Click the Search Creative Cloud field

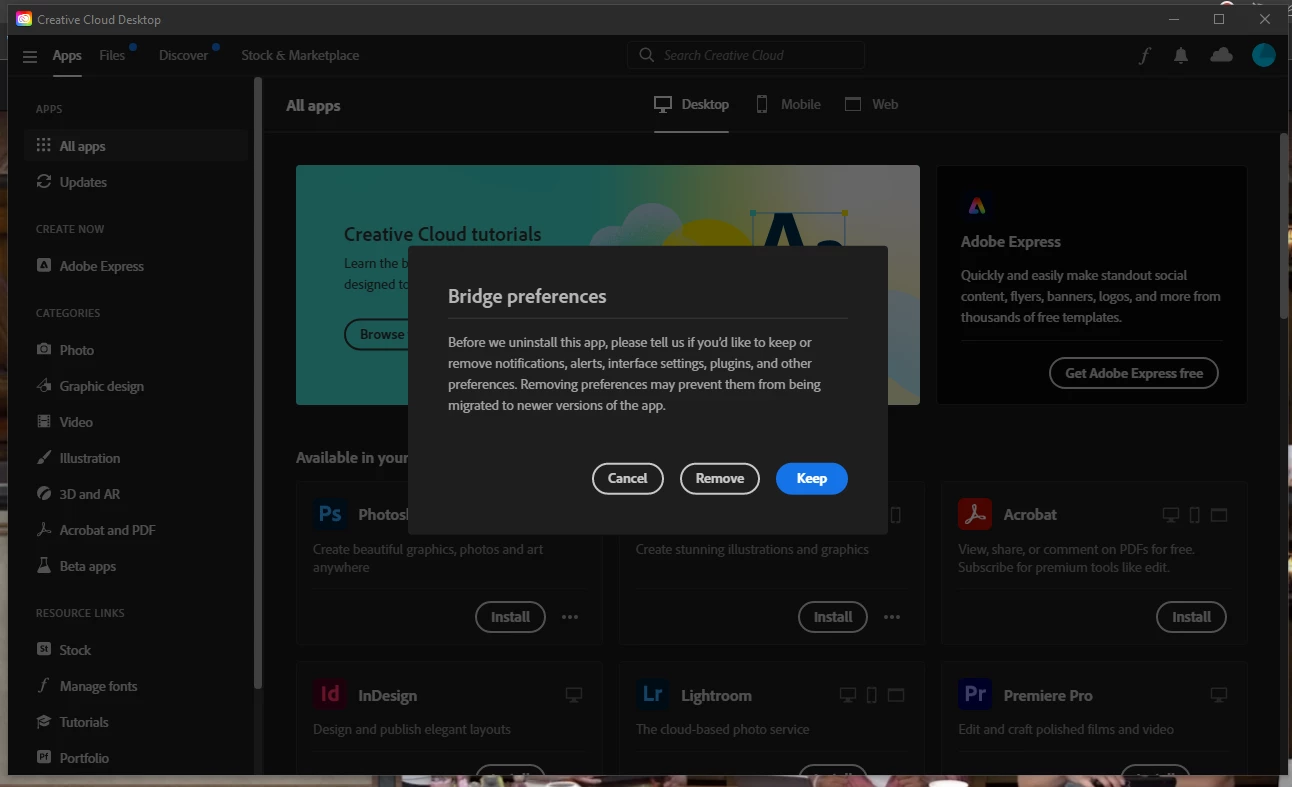[746, 55]
